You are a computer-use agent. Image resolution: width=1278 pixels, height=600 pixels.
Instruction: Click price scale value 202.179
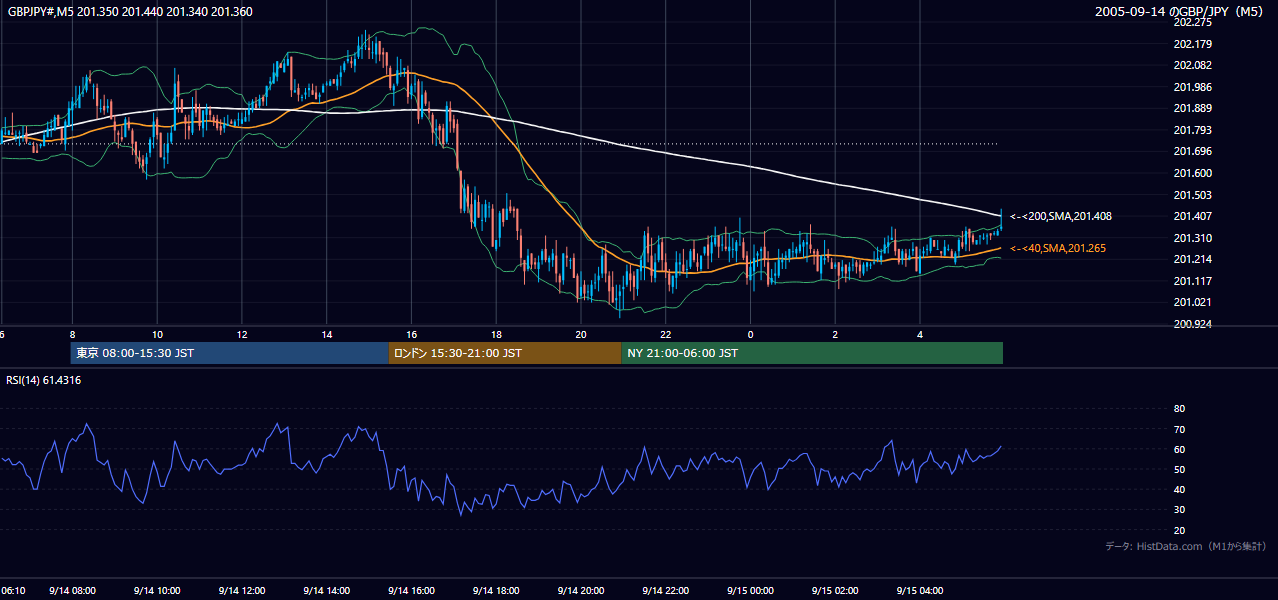coord(1192,44)
